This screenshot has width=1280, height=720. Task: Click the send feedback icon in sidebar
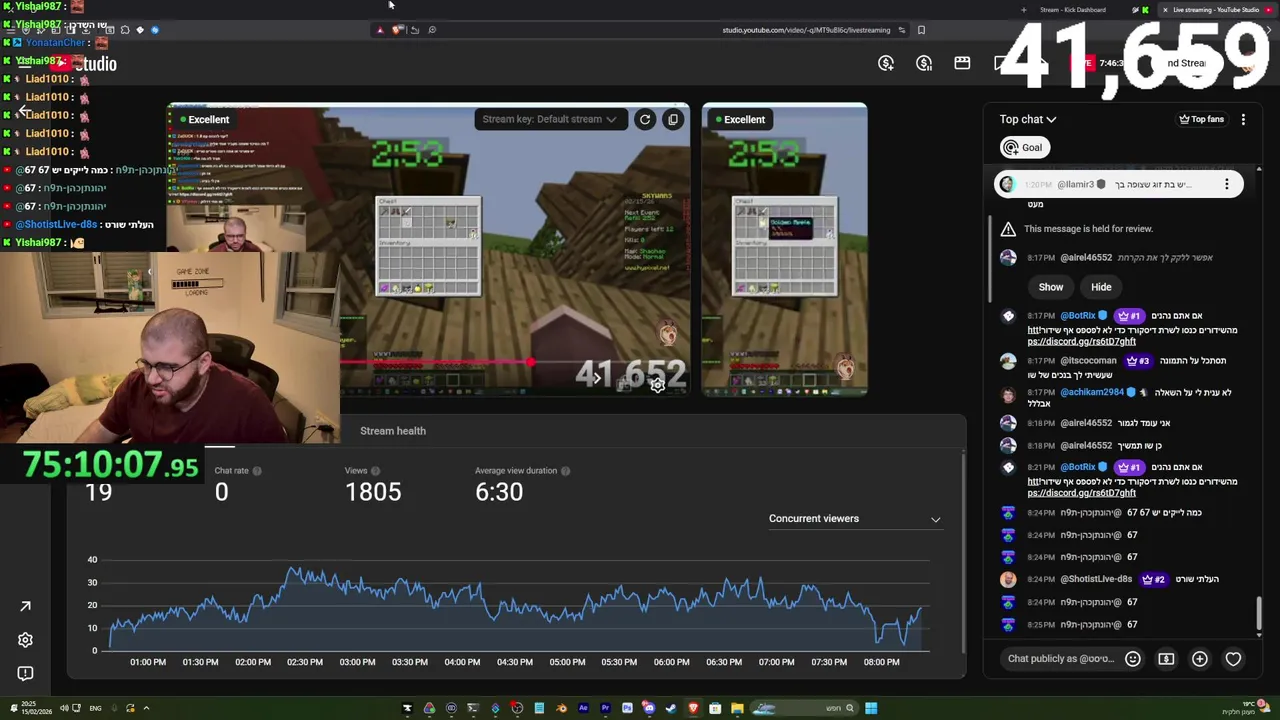tap(25, 673)
